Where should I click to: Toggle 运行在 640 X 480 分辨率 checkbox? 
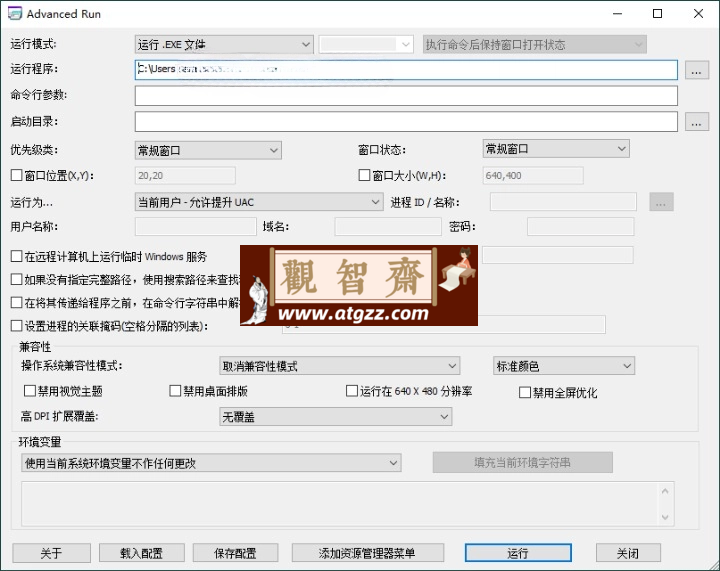pos(352,391)
